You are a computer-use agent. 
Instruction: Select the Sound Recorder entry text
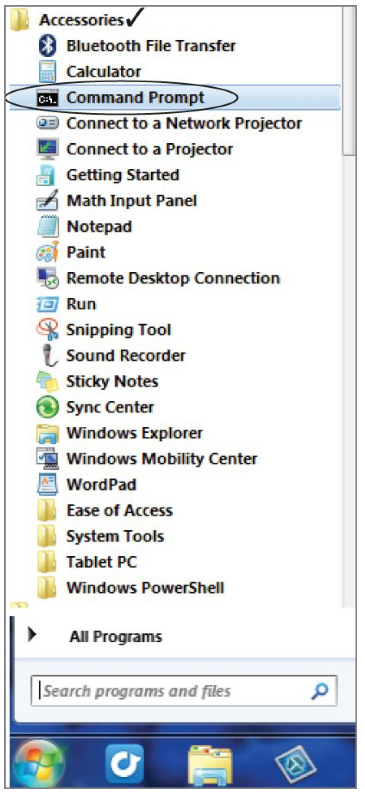126,355
